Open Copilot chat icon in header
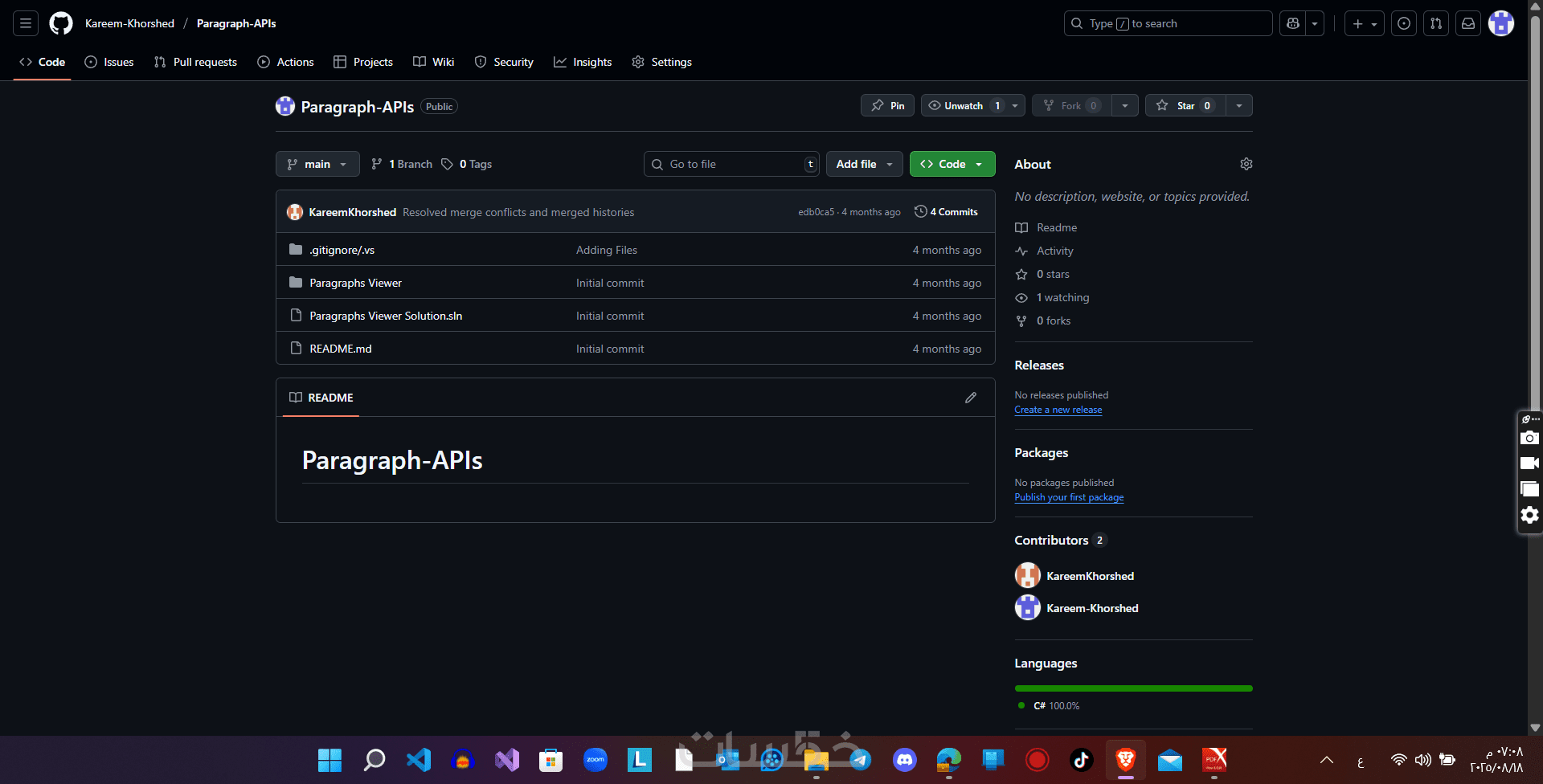 click(1293, 23)
